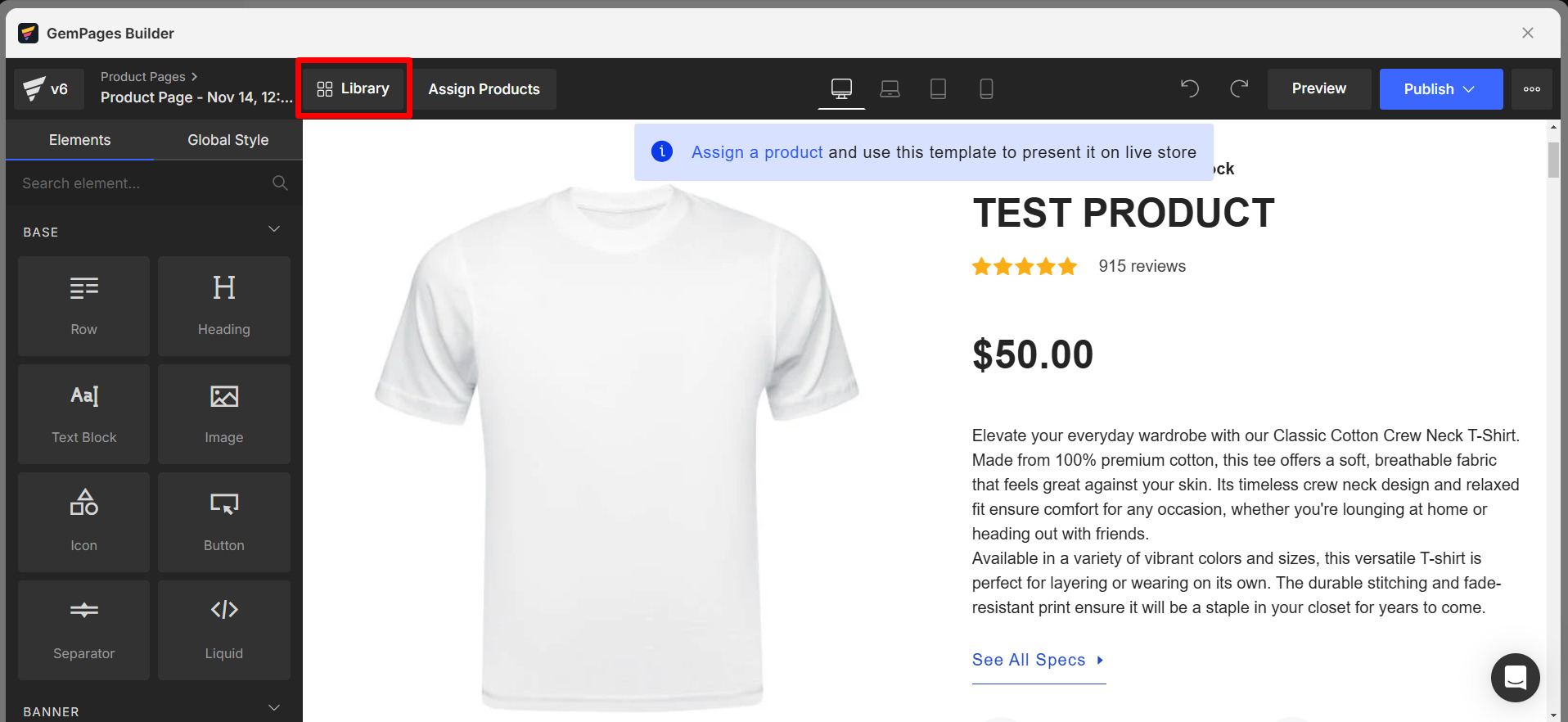The image size is (1568, 722).
Task: Open the Assign Products button
Action: 484,89
